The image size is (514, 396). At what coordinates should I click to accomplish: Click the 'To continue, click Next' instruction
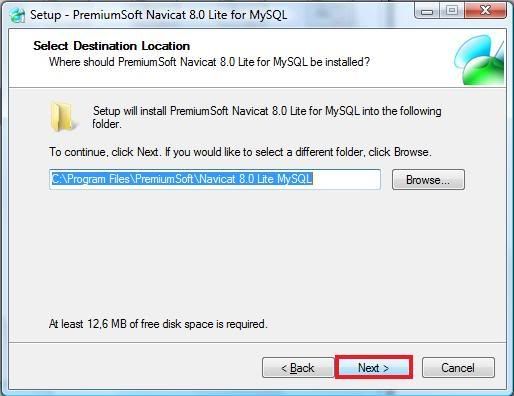(x=240, y=152)
